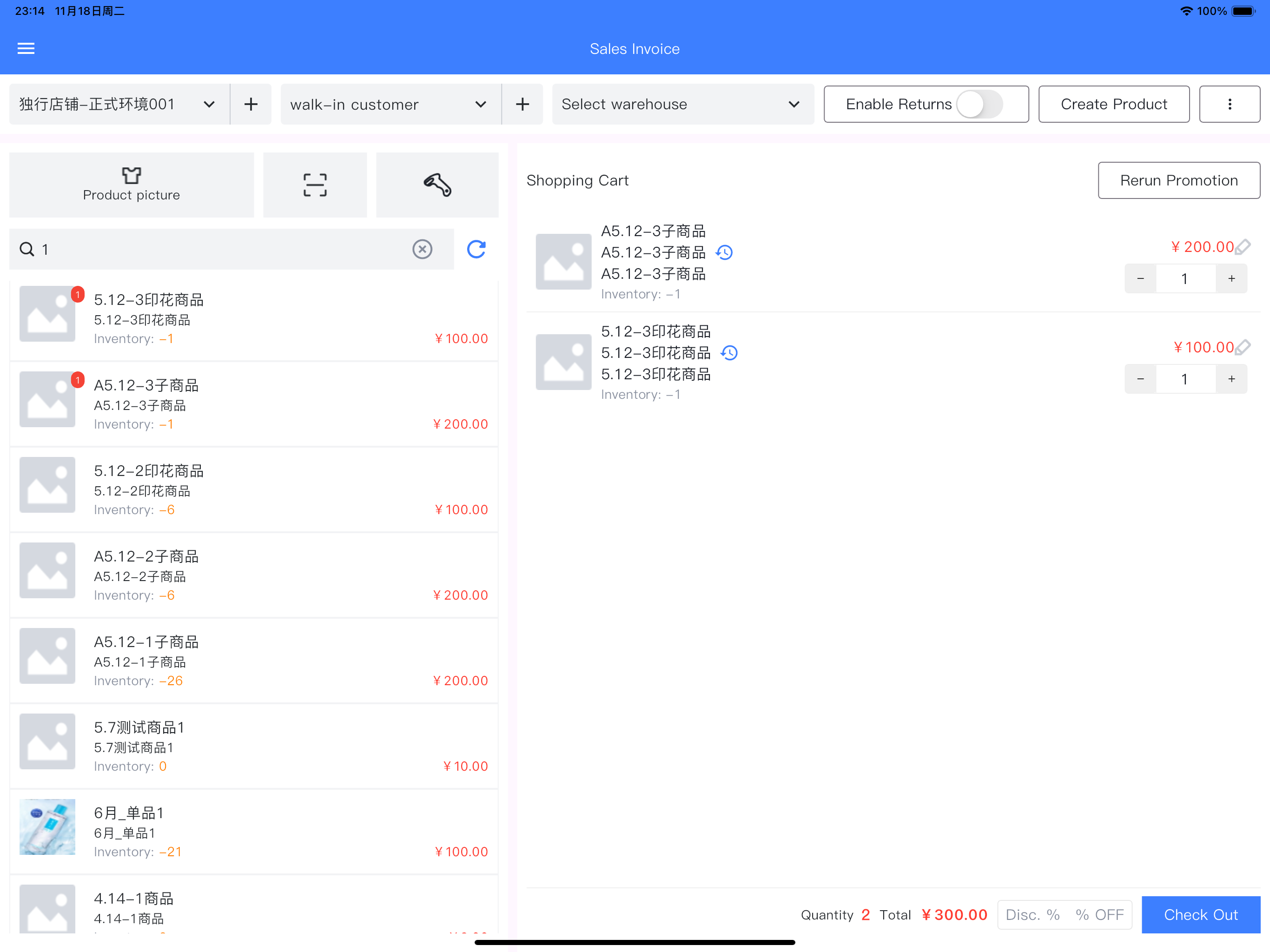Image resolution: width=1270 pixels, height=952 pixels.
Task: Click the A5.12-1子商品 list thumbnail
Action: point(47,656)
